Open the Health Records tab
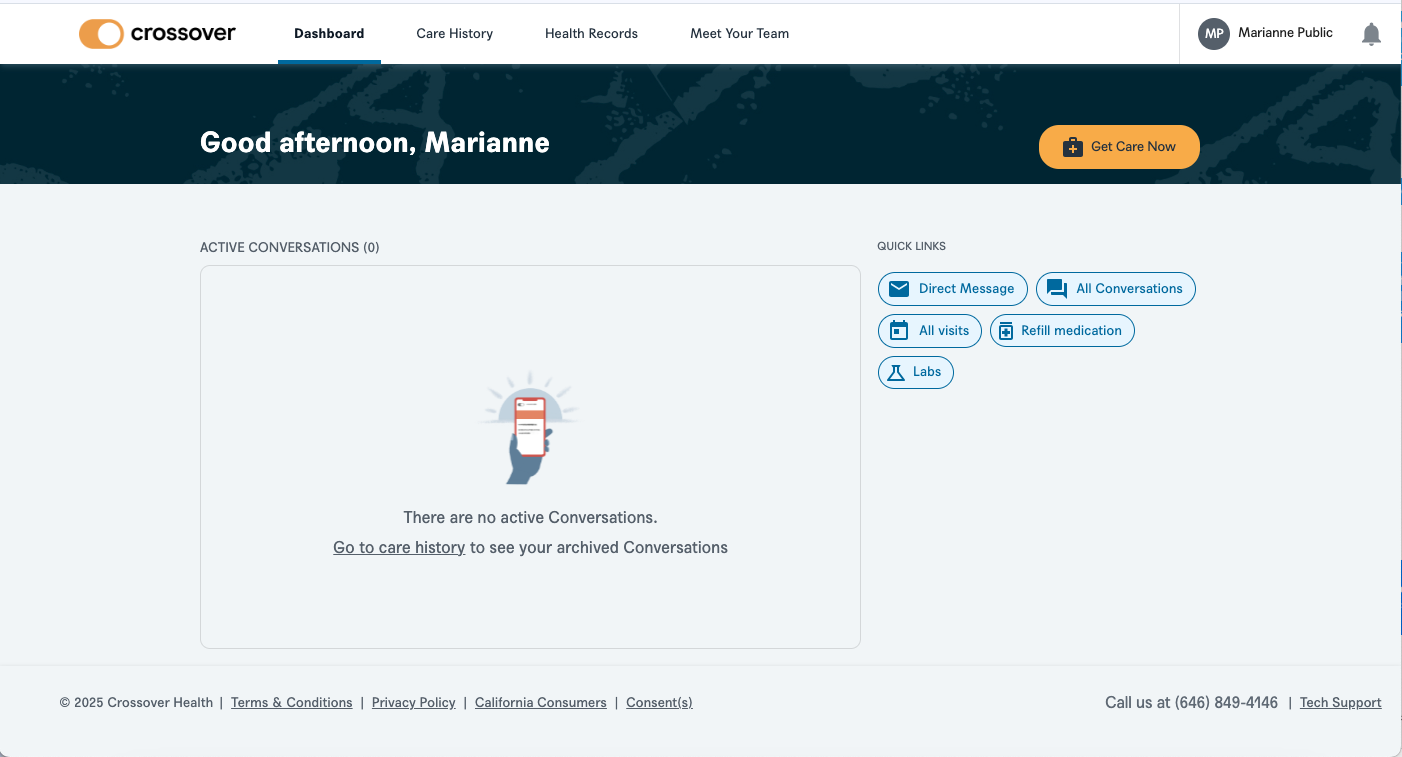1402x757 pixels. pos(591,33)
